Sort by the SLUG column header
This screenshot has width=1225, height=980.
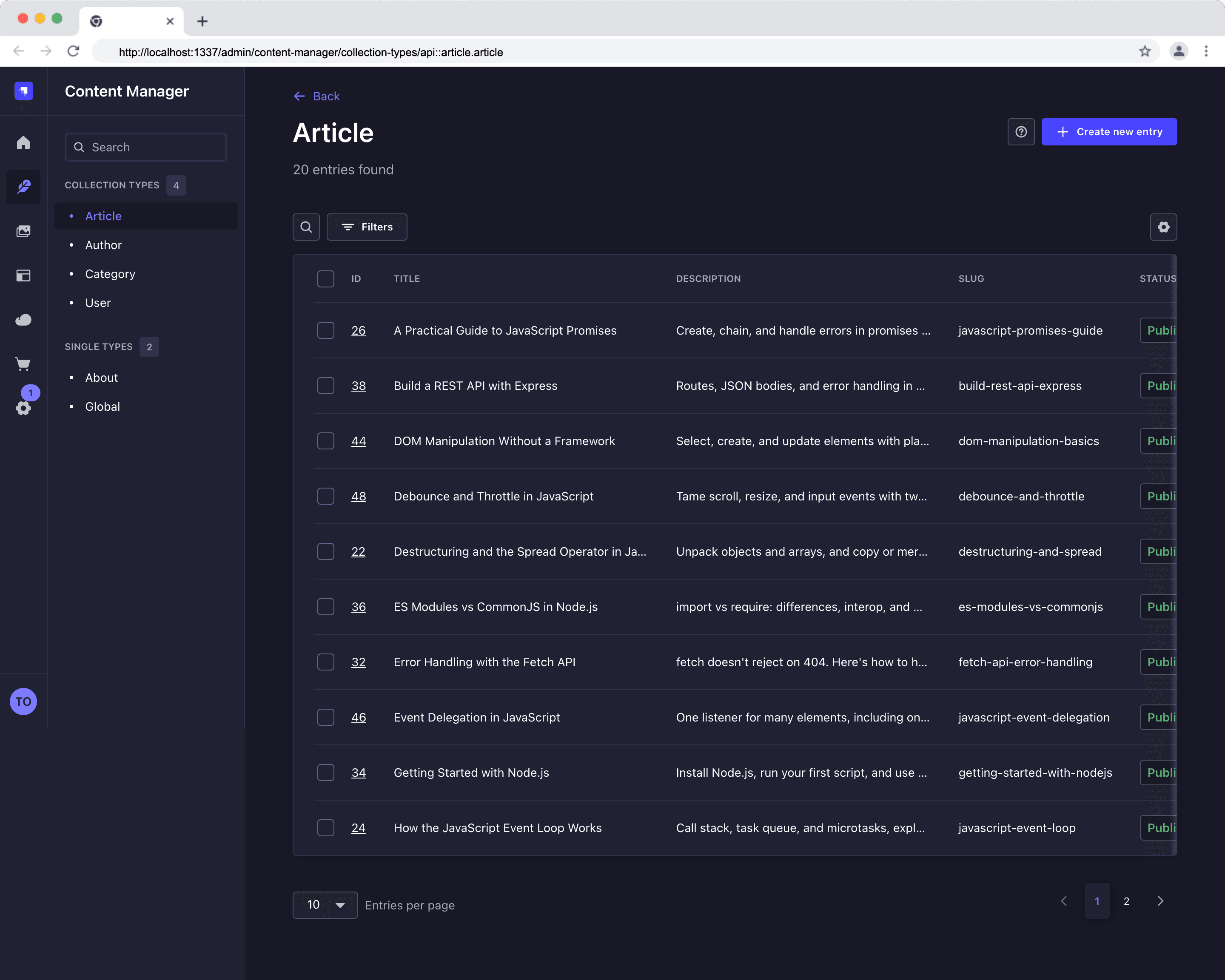[x=971, y=279]
